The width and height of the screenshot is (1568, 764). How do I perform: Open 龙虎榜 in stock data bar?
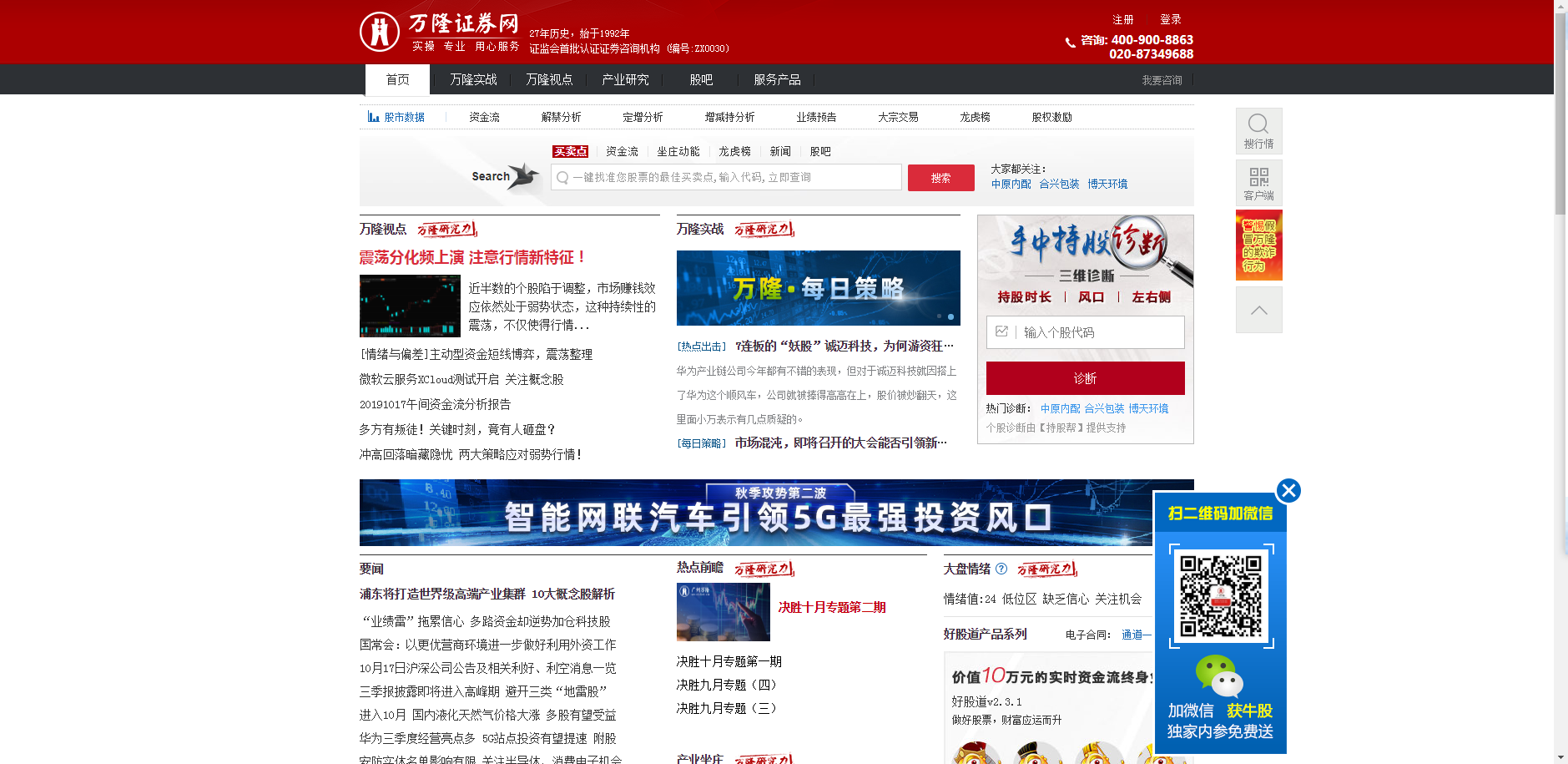pos(975,118)
